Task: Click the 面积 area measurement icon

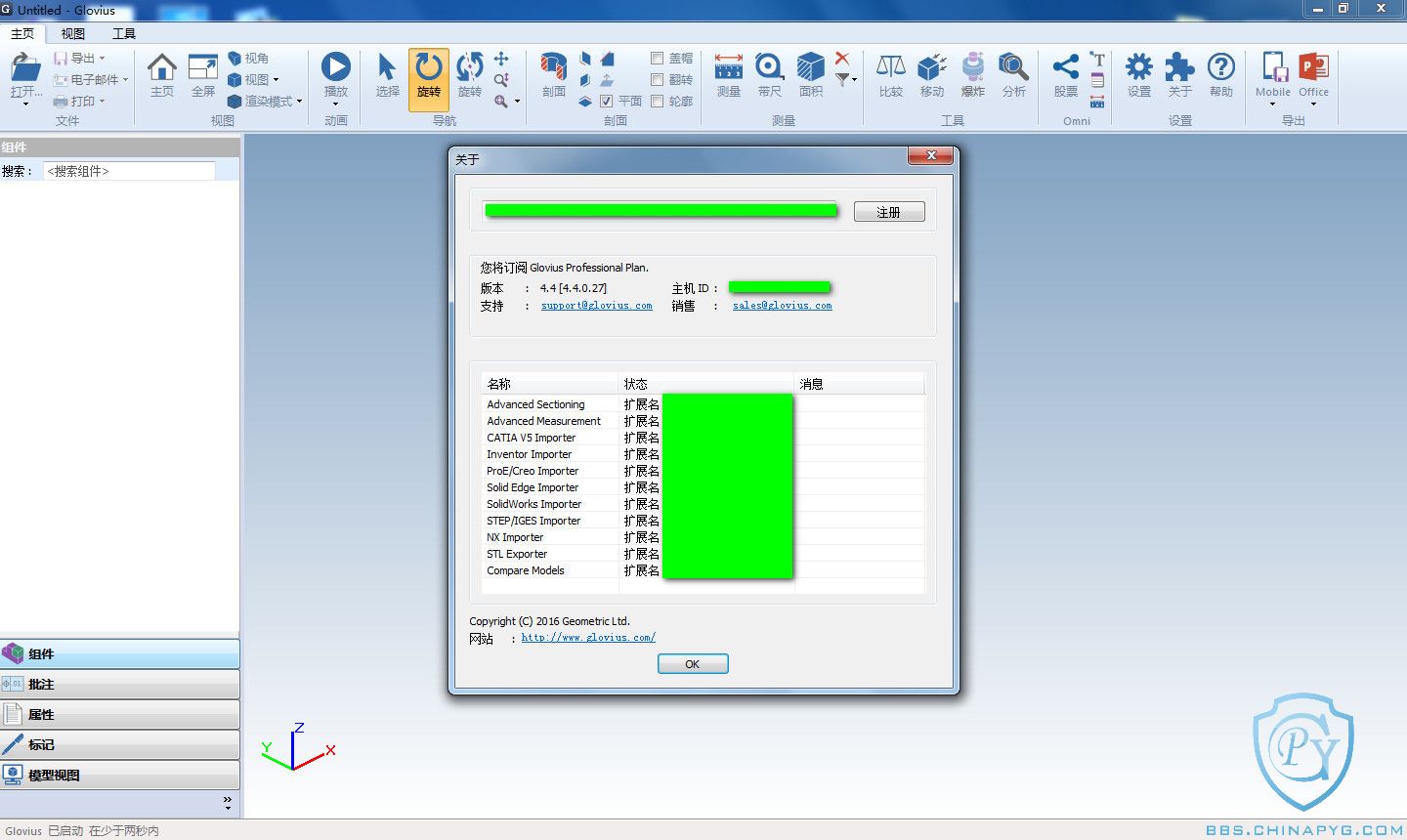Action: [811, 67]
